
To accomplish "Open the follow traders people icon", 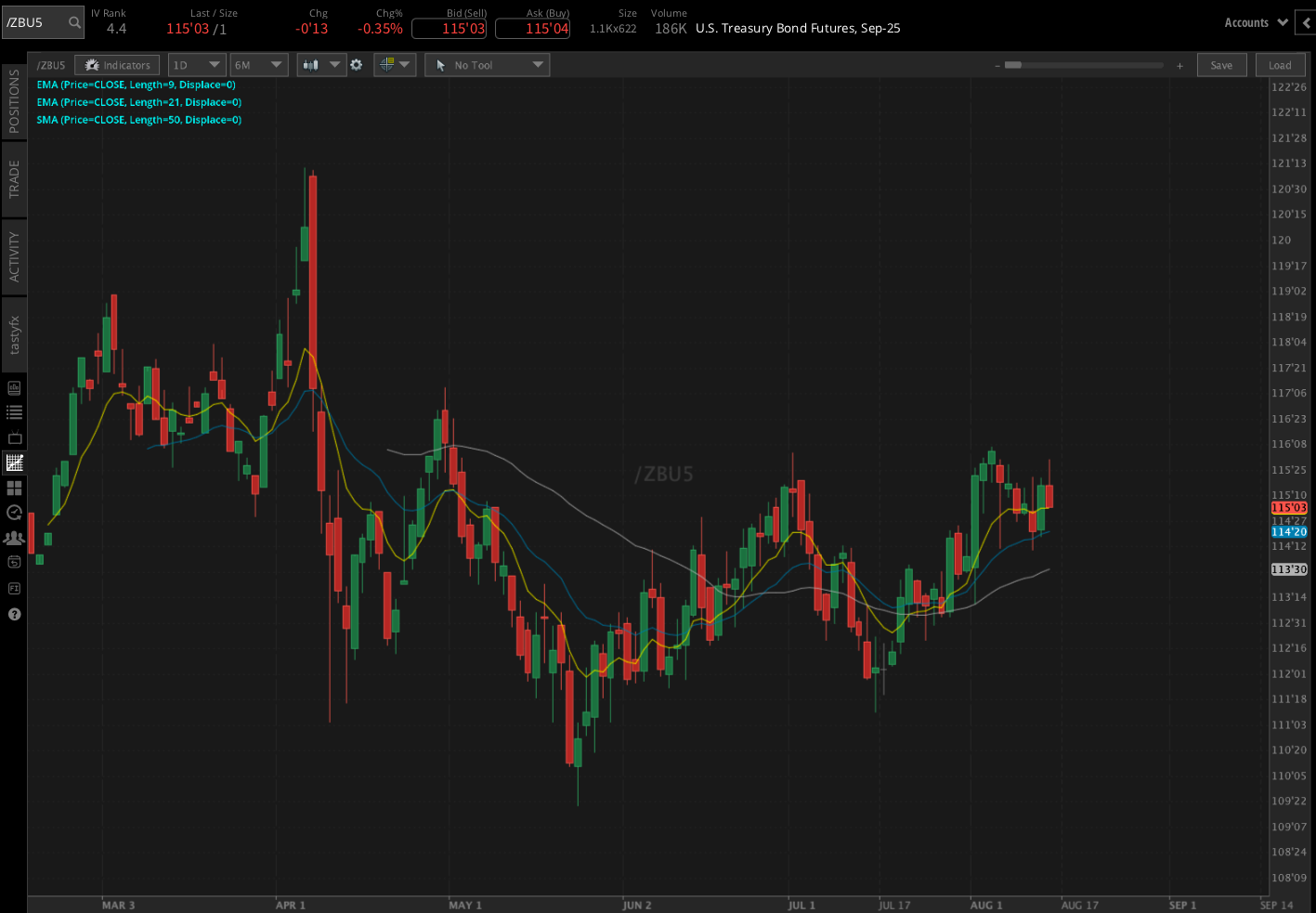I will coord(14,537).
